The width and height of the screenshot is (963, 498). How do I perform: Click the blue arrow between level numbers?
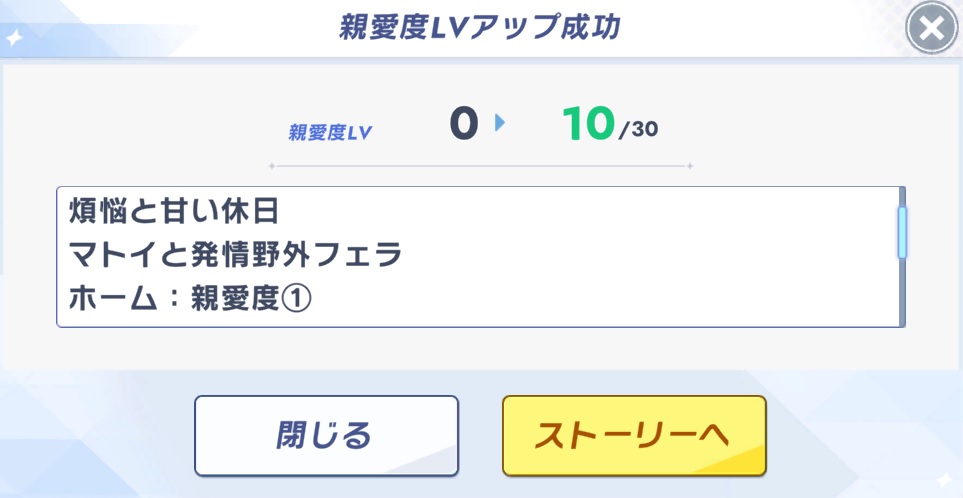click(500, 123)
